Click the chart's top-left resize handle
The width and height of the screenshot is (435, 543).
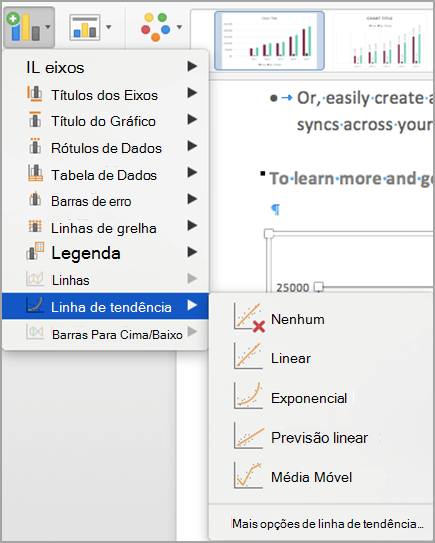coord(269,233)
